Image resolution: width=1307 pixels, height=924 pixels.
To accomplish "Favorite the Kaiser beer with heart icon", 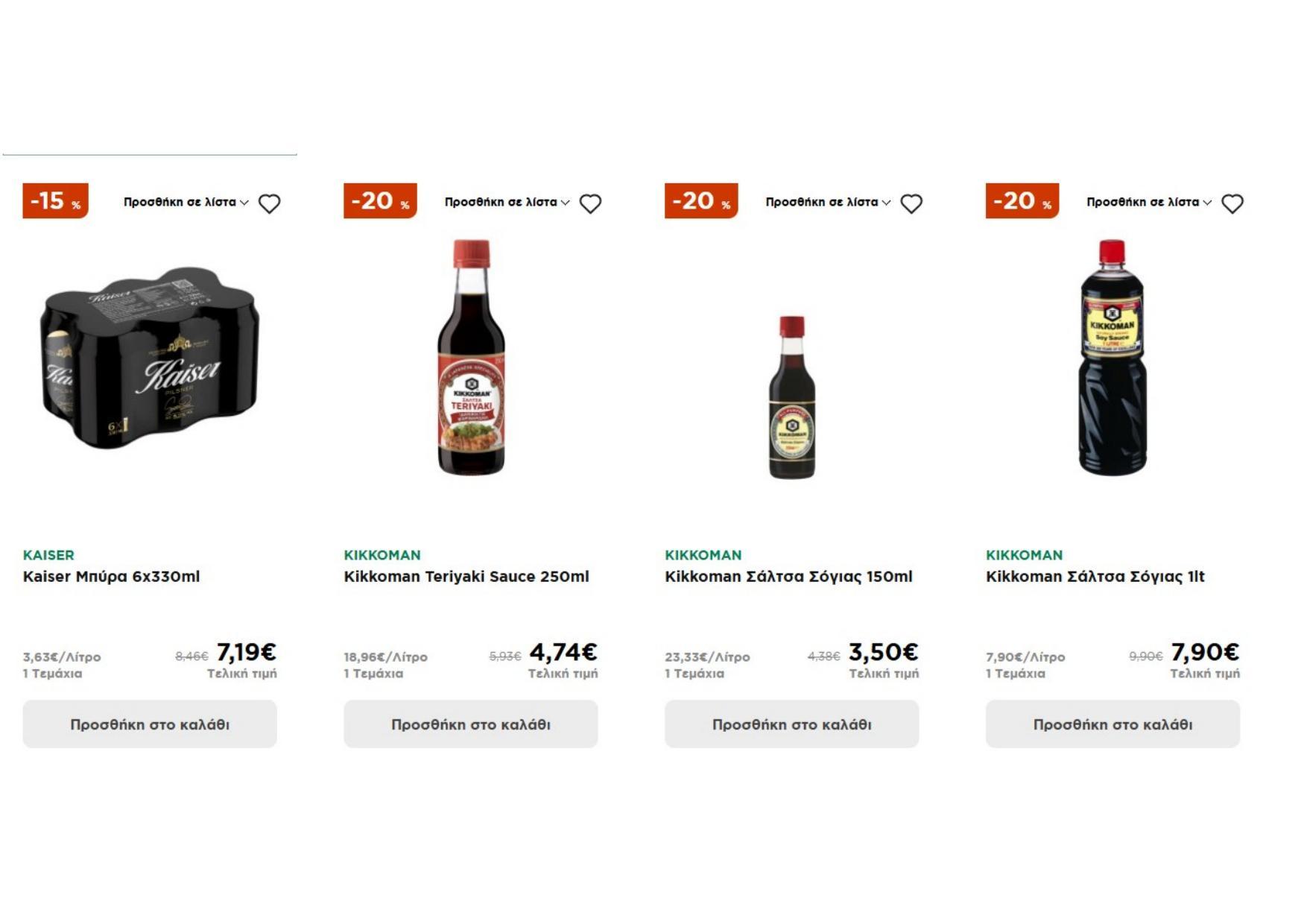I will click(269, 203).
